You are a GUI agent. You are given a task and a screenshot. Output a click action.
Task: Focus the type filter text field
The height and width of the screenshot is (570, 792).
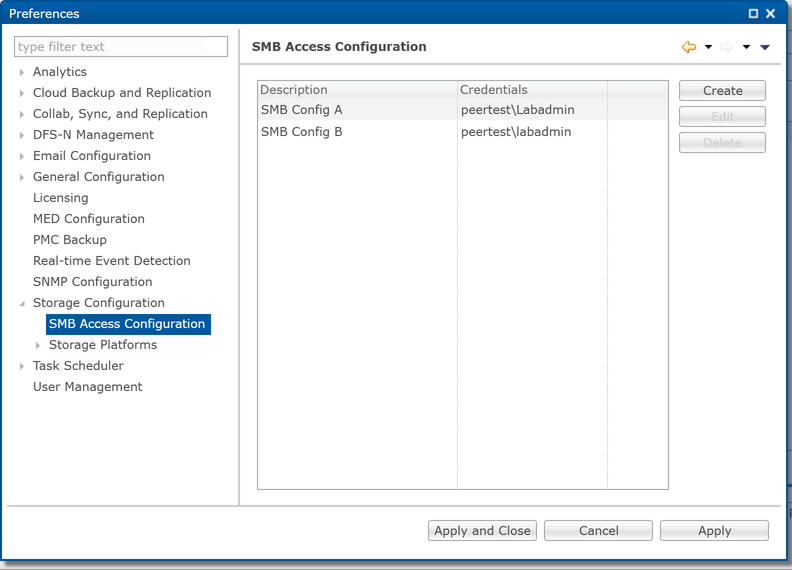(x=121, y=46)
